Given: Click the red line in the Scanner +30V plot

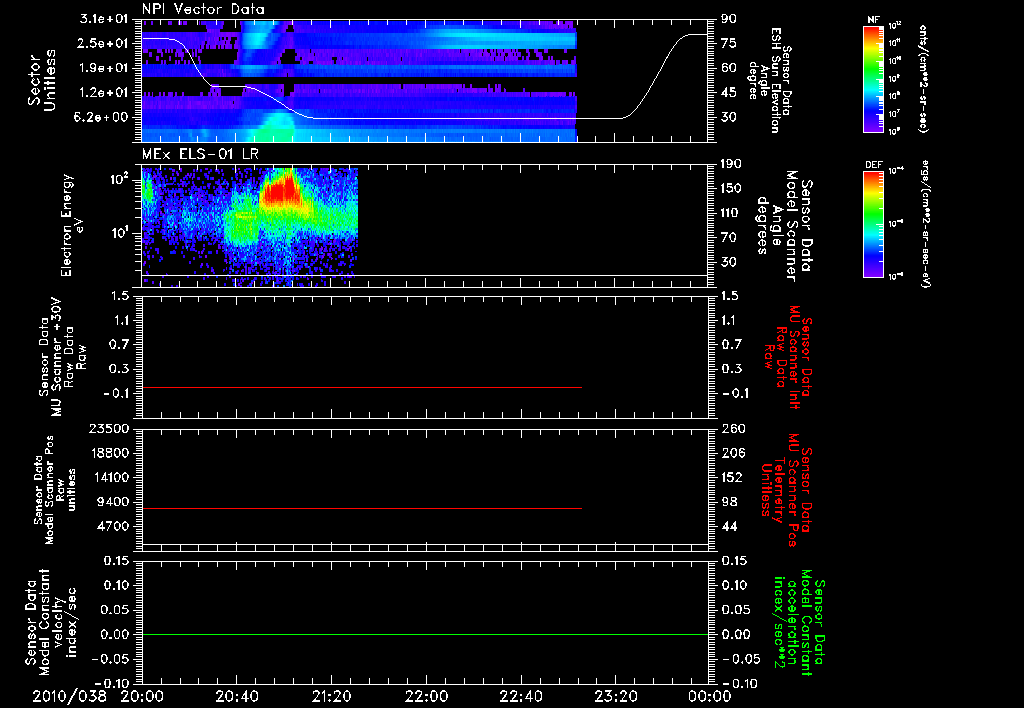Looking at the screenshot, I should [362, 387].
